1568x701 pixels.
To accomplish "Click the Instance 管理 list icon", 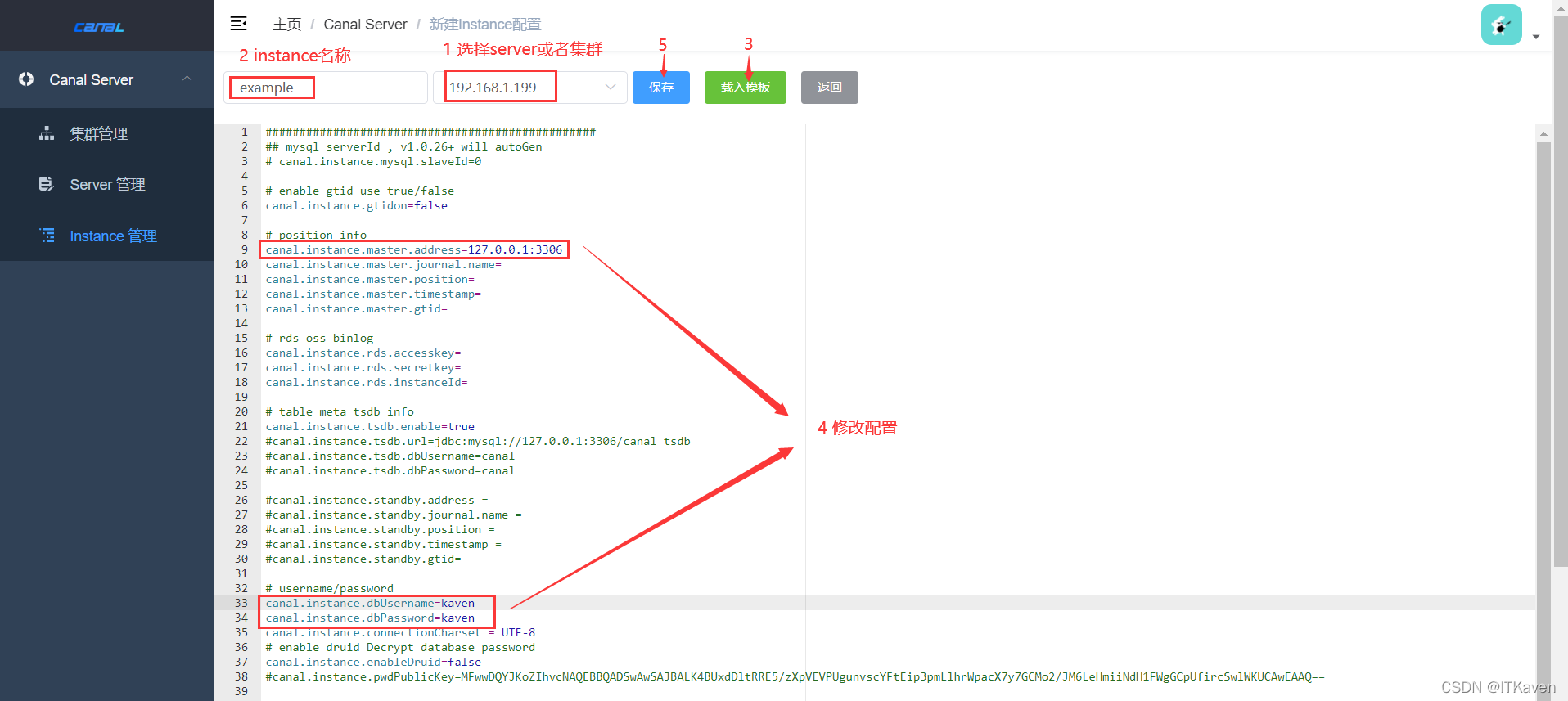I will click(47, 236).
